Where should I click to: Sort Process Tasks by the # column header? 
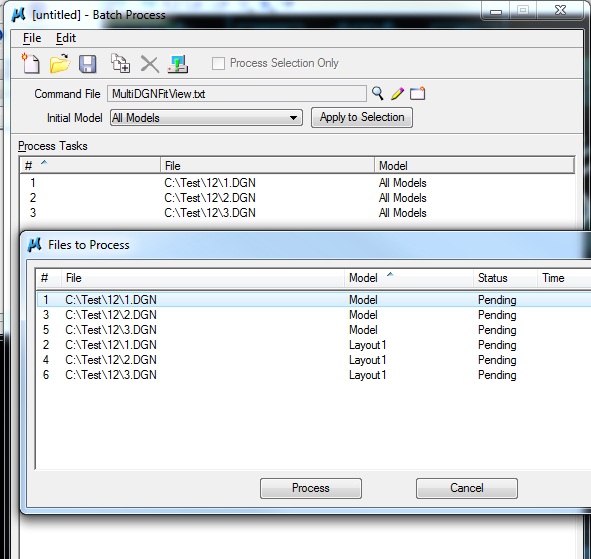pos(90,165)
